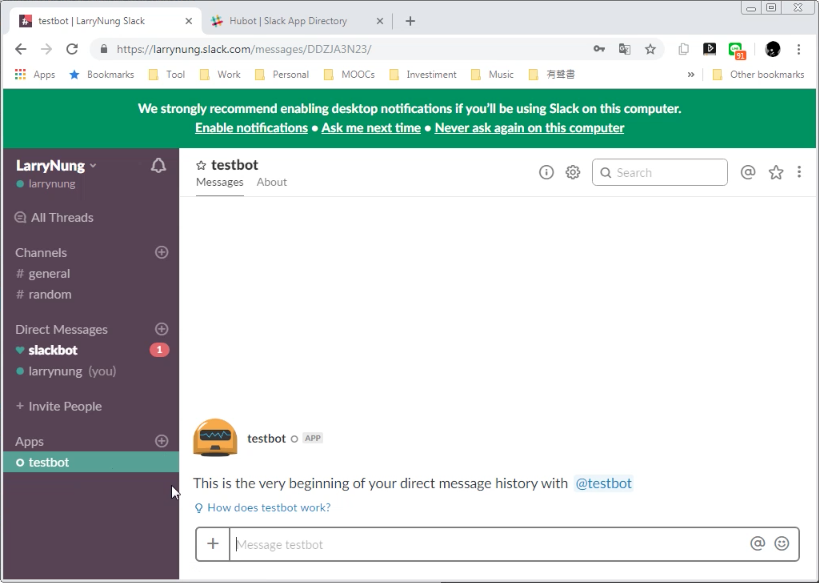
Task: Star the testbot conversation header
Action: point(201,166)
